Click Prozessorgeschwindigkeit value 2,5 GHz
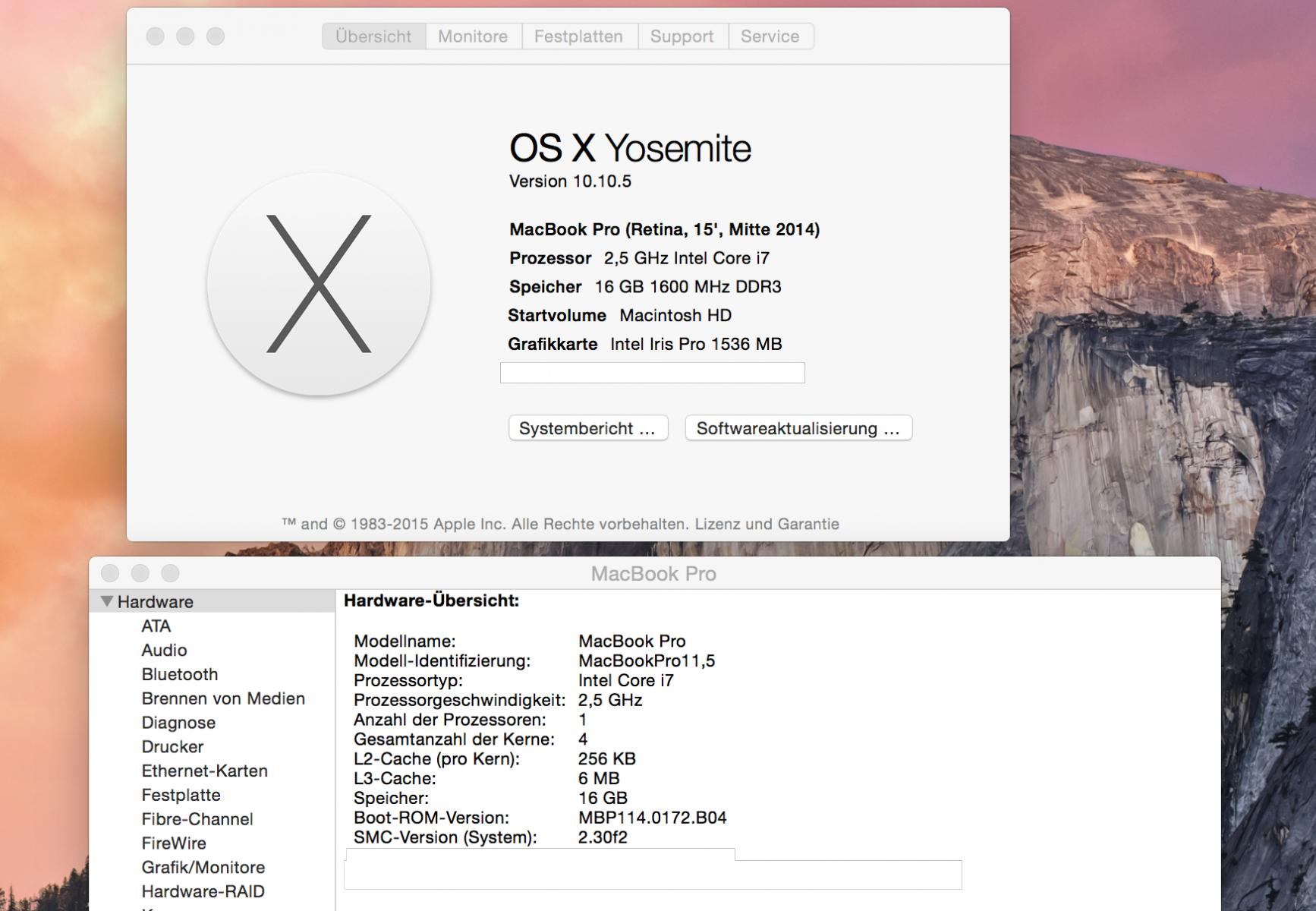 click(x=610, y=700)
